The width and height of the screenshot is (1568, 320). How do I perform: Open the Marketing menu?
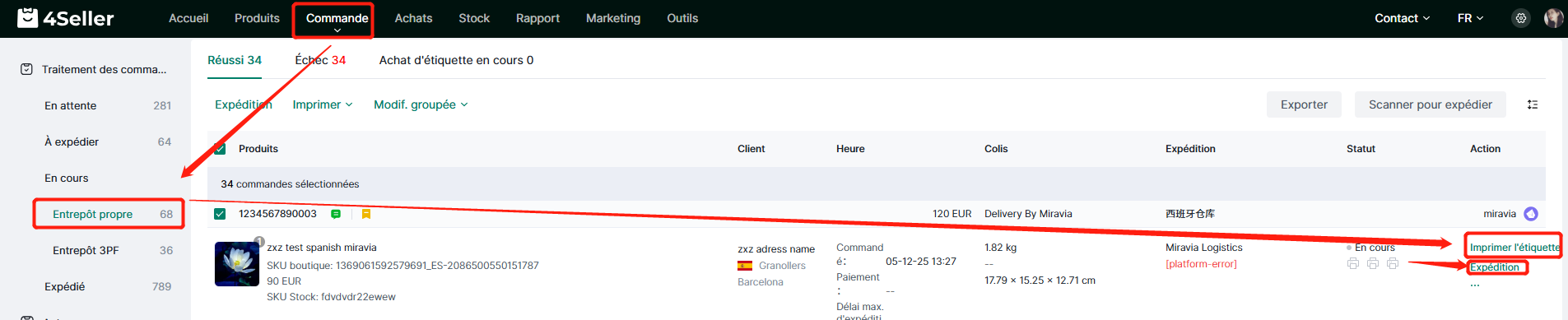(613, 18)
